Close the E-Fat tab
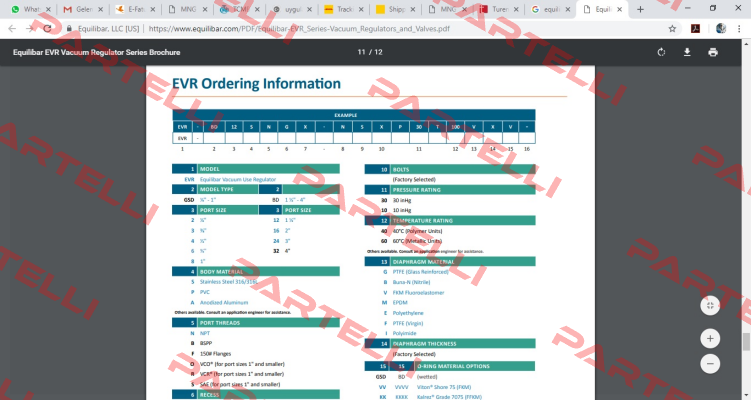The height and width of the screenshot is (400, 751). point(152,9)
